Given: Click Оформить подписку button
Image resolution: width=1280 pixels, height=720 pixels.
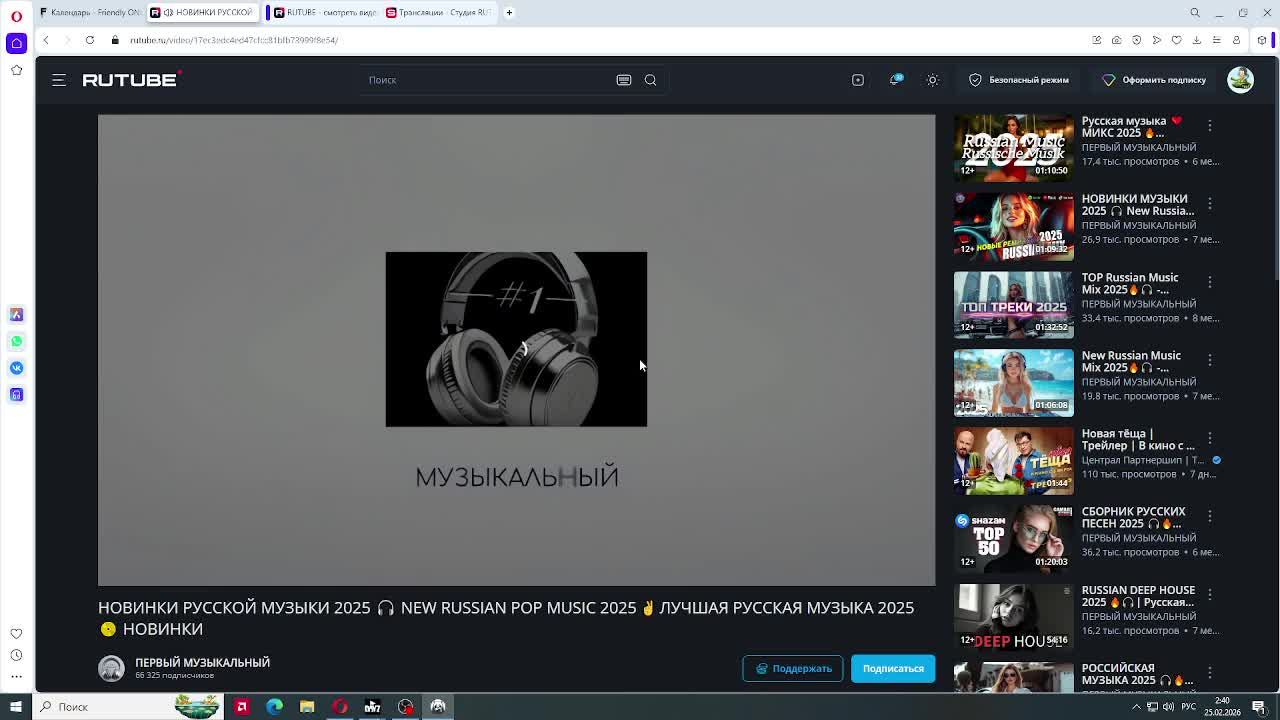Looking at the screenshot, I should (x=1154, y=80).
